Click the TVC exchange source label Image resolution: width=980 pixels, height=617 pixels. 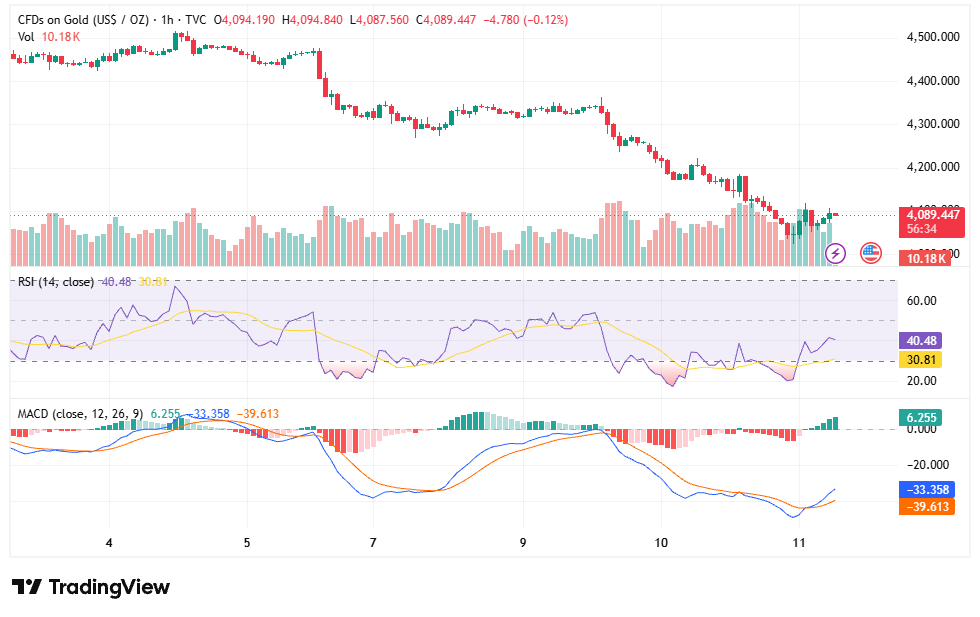click(196, 20)
